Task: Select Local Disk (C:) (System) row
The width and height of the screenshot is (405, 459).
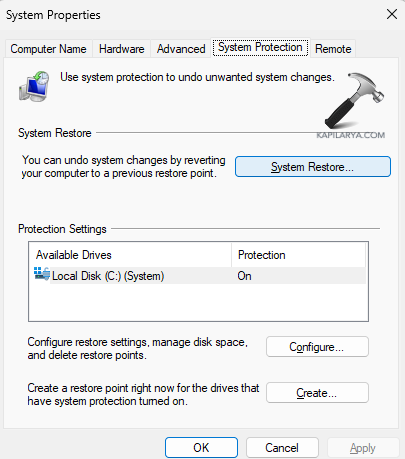Action: pos(199,276)
